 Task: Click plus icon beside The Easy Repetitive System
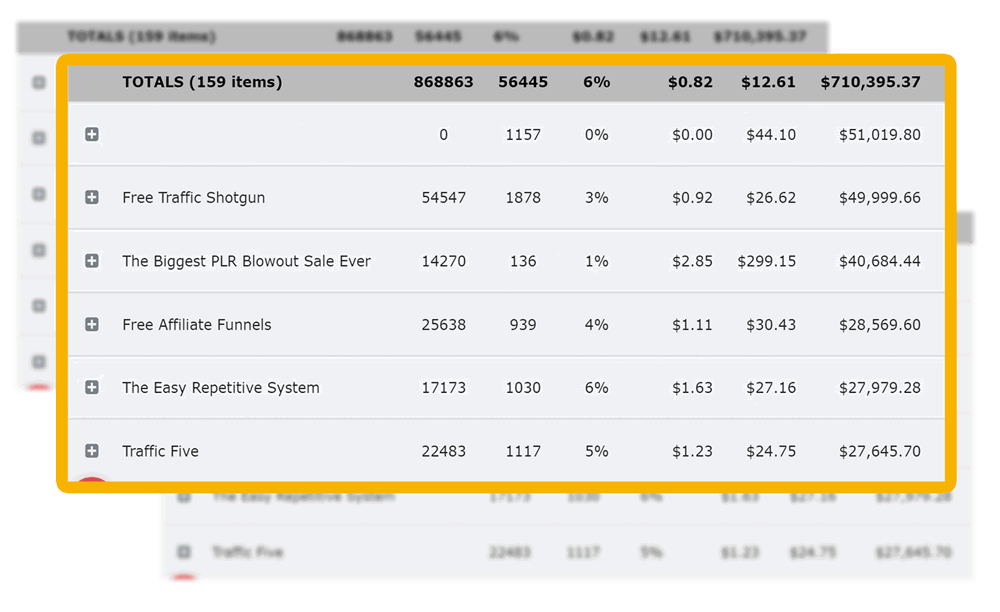[92, 387]
